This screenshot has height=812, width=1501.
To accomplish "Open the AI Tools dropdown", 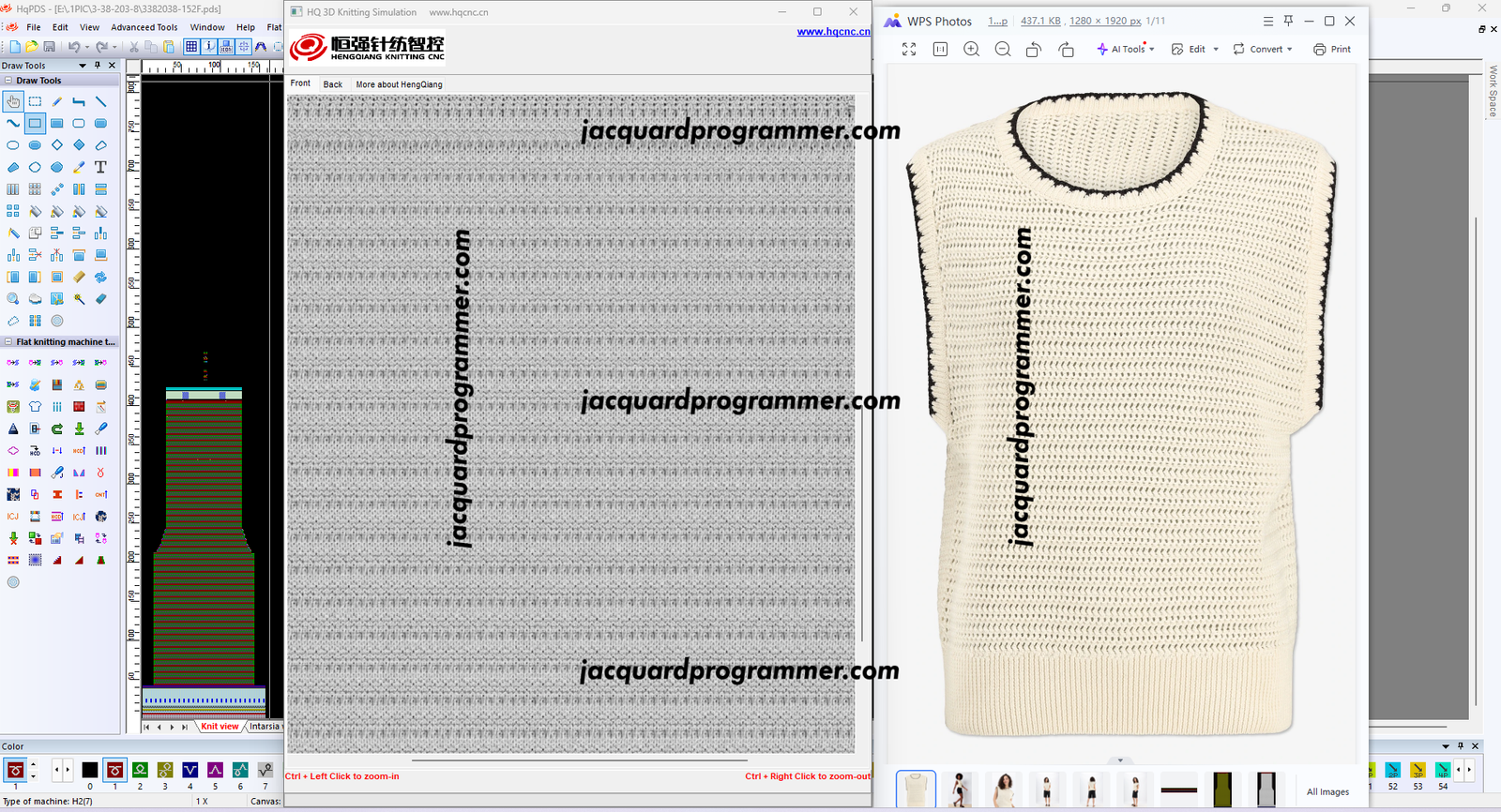I will 1126,49.
